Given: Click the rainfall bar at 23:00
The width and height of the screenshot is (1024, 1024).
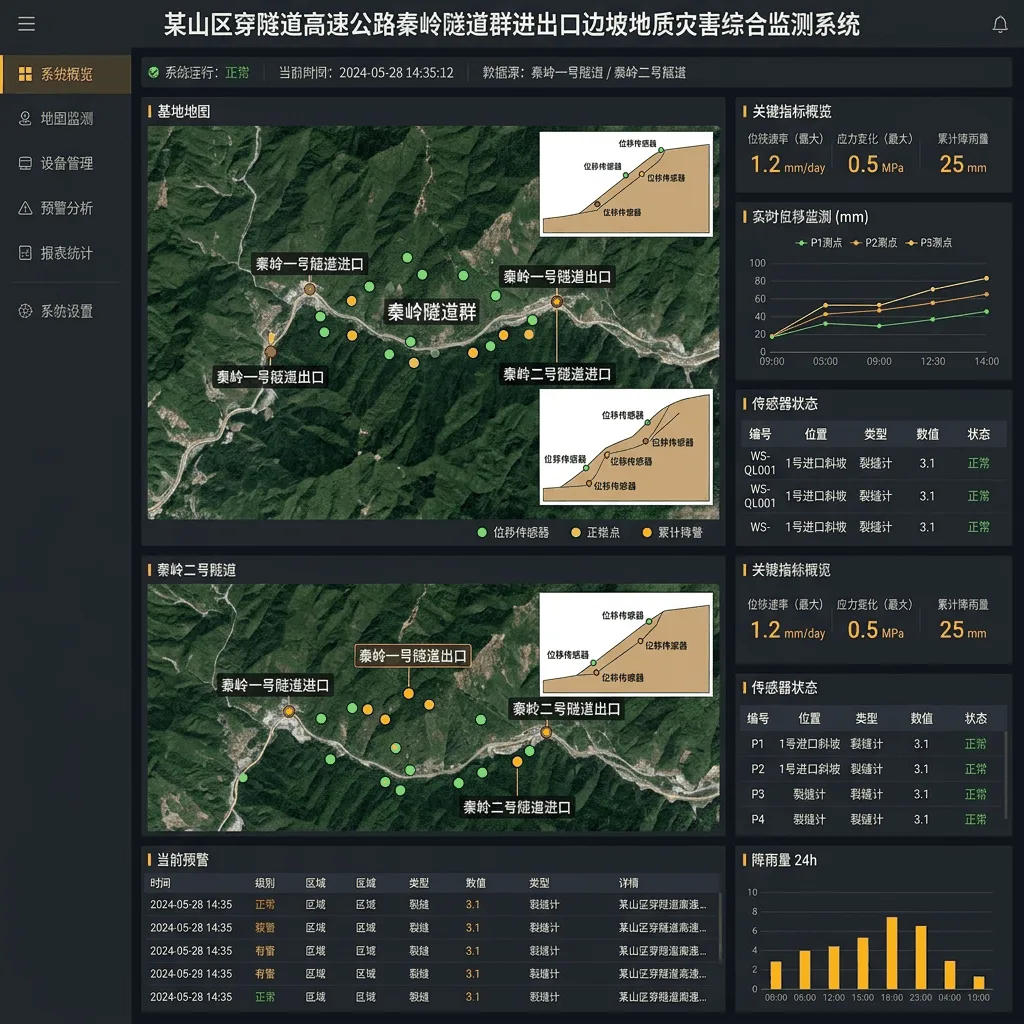Looking at the screenshot, I should pyautogui.click(x=921, y=957).
